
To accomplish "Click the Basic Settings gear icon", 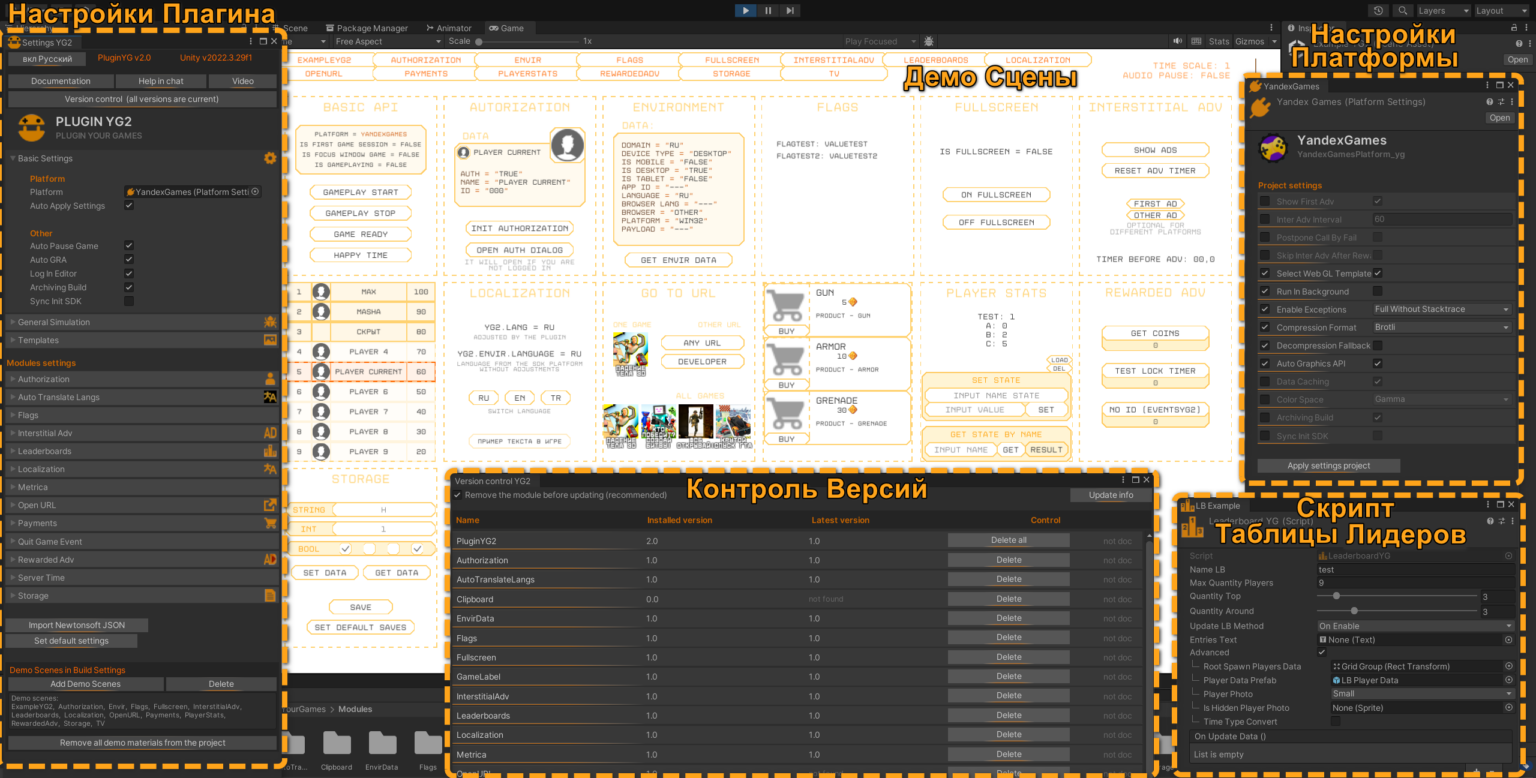I will pyautogui.click(x=270, y=158).
